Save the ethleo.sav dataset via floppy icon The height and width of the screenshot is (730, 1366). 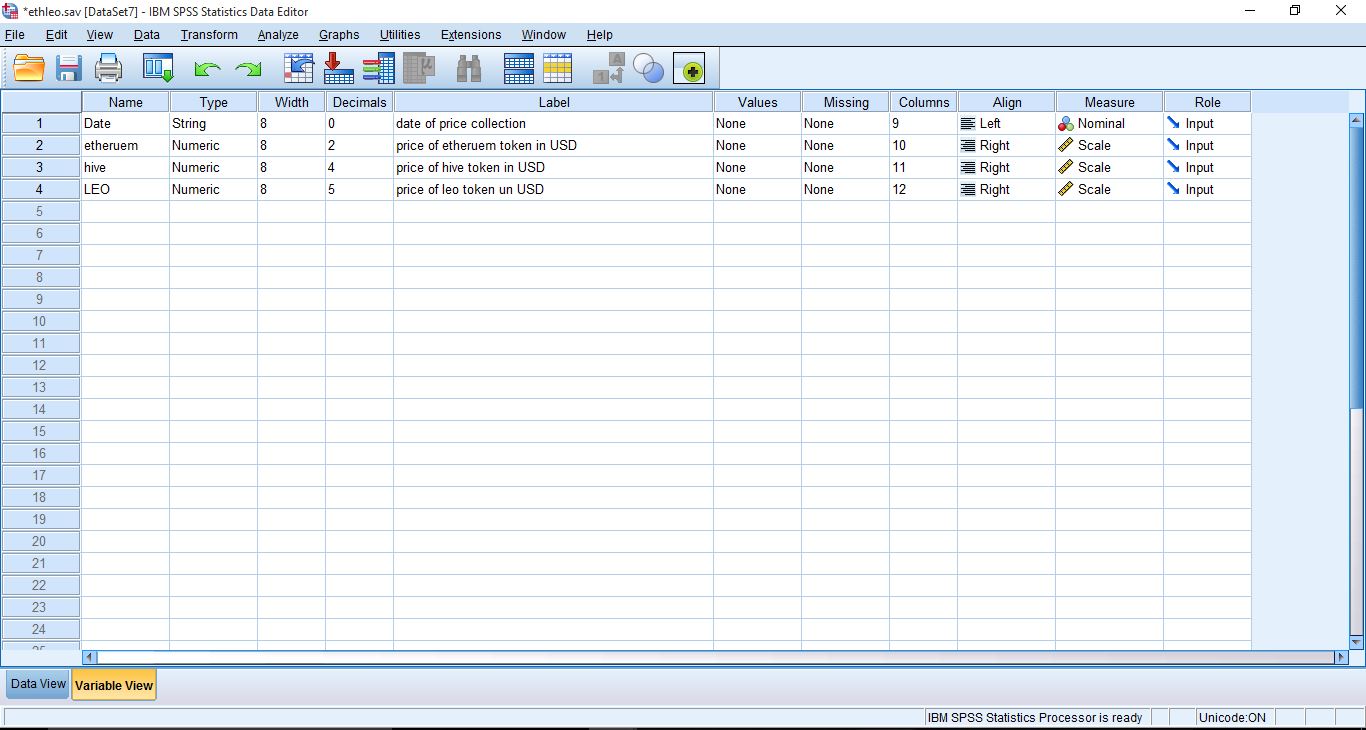tap(69, 69)
